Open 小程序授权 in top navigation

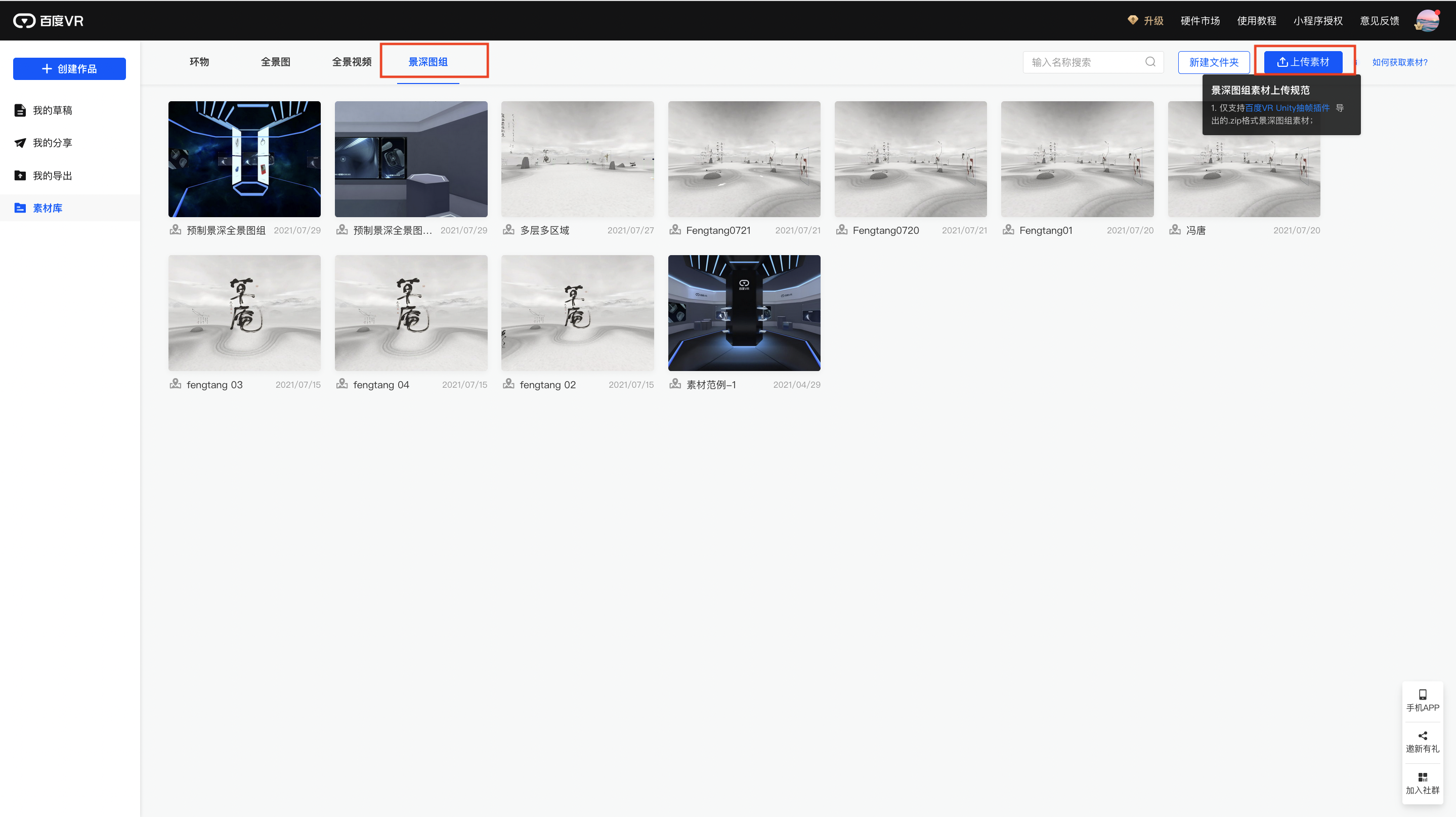point(1317,21)
